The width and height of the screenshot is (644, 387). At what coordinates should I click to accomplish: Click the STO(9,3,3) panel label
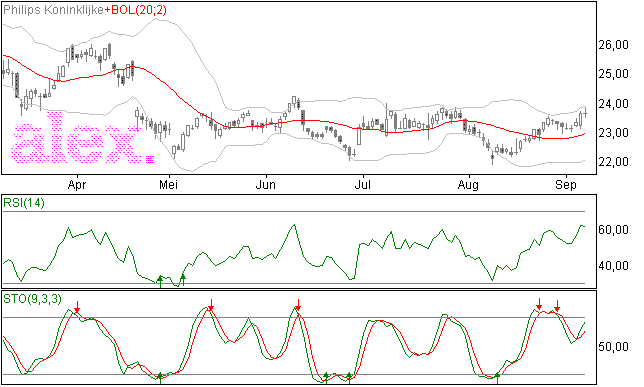point(32,299)
